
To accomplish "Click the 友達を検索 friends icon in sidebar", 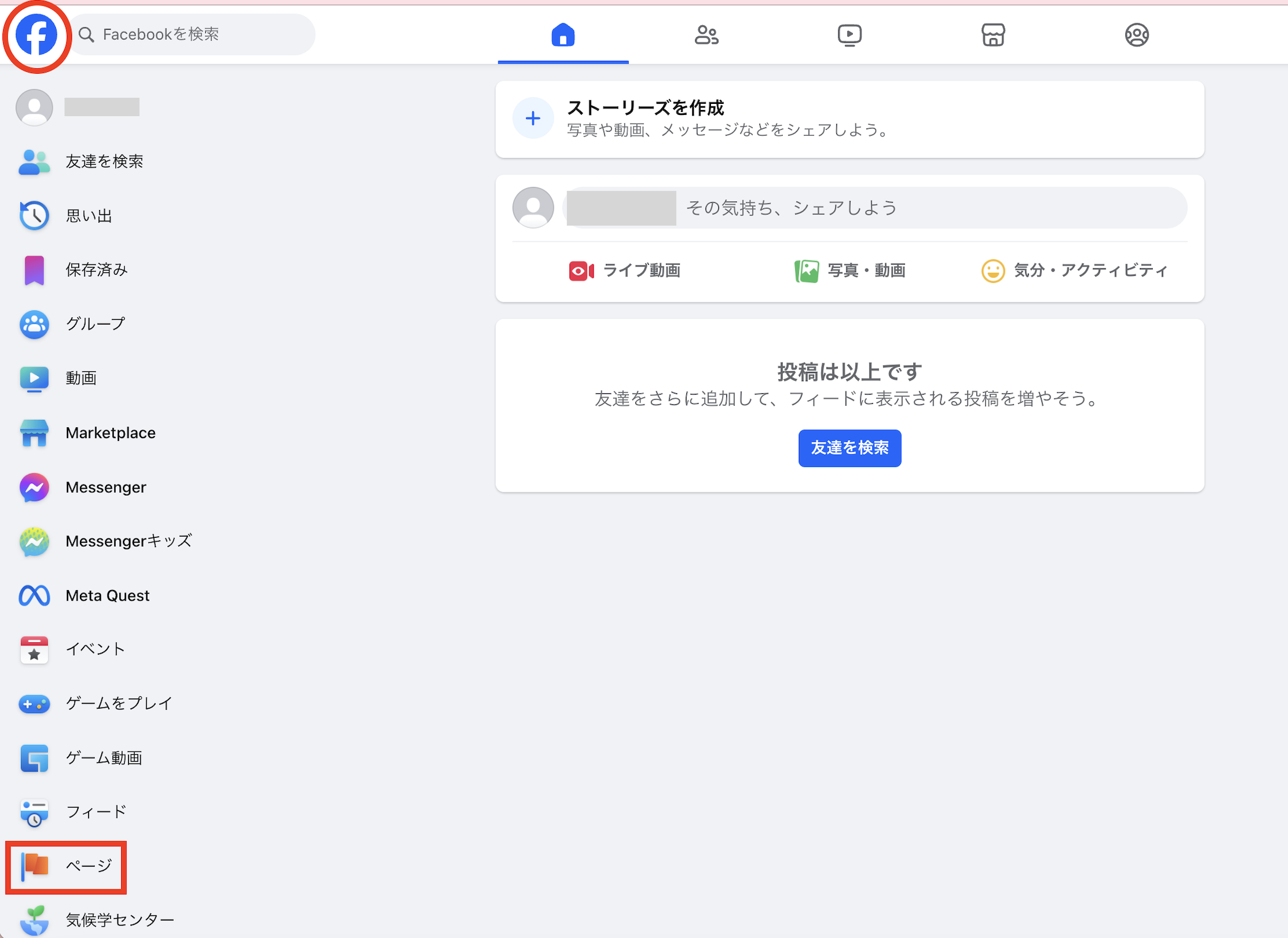I will 34,162.
